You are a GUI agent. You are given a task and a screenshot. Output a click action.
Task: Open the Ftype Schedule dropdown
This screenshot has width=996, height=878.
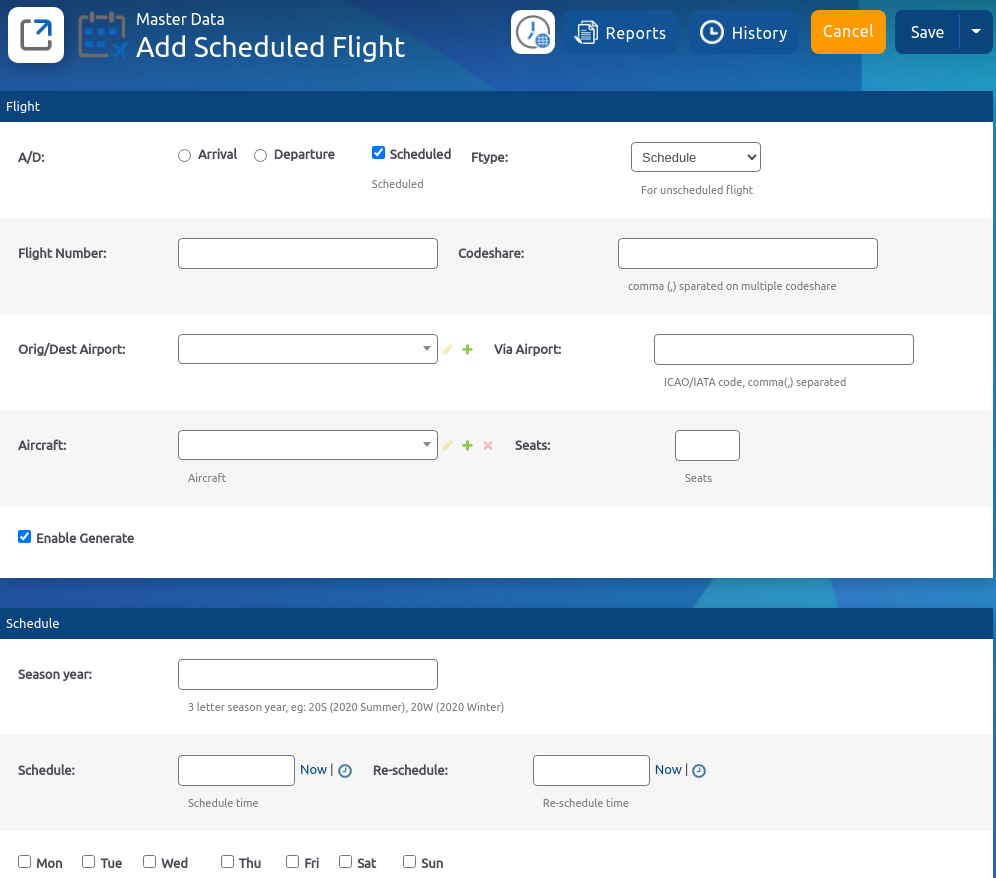(695, 157)
